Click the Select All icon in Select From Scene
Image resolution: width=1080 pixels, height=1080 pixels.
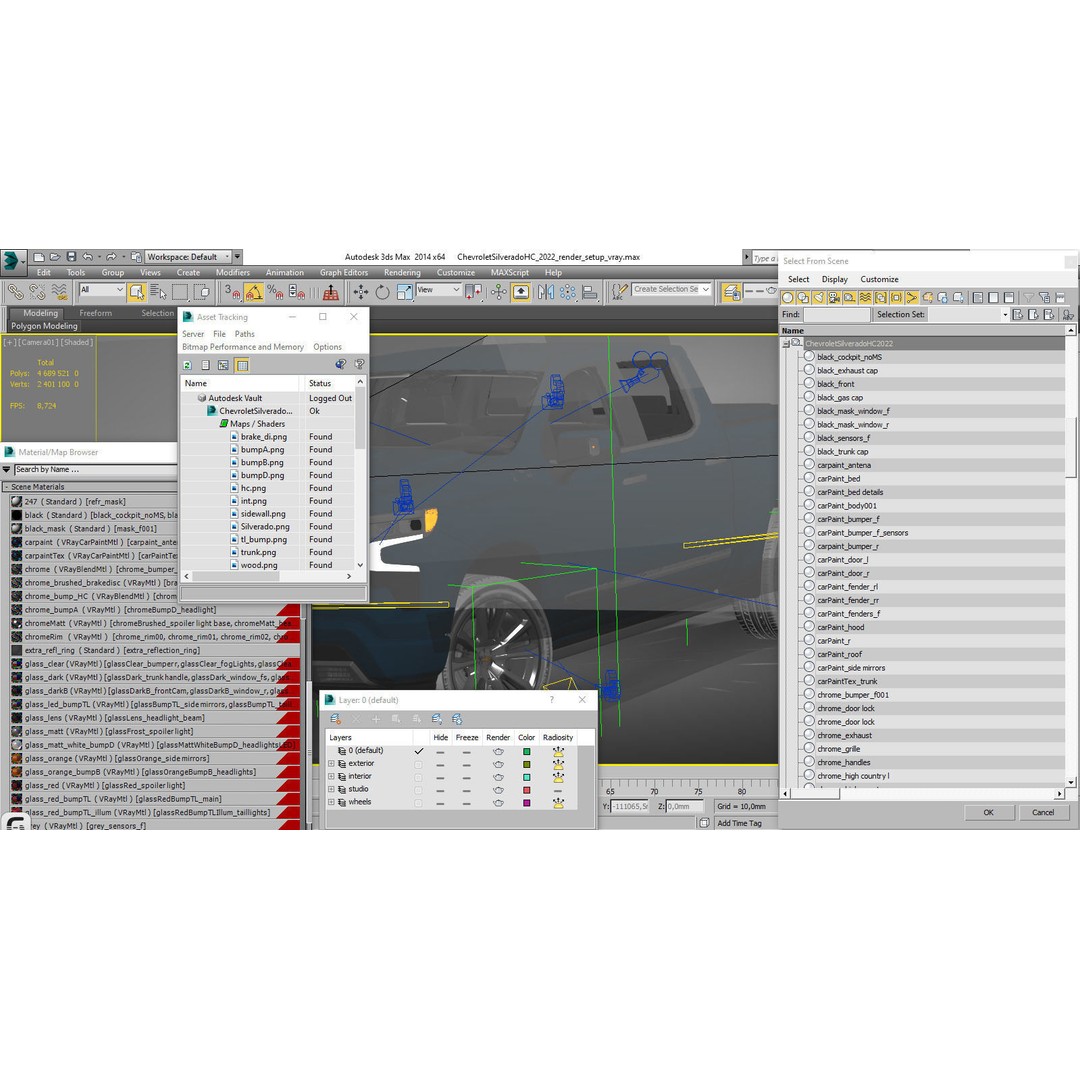pyautogui.click(x=977, y=298)
